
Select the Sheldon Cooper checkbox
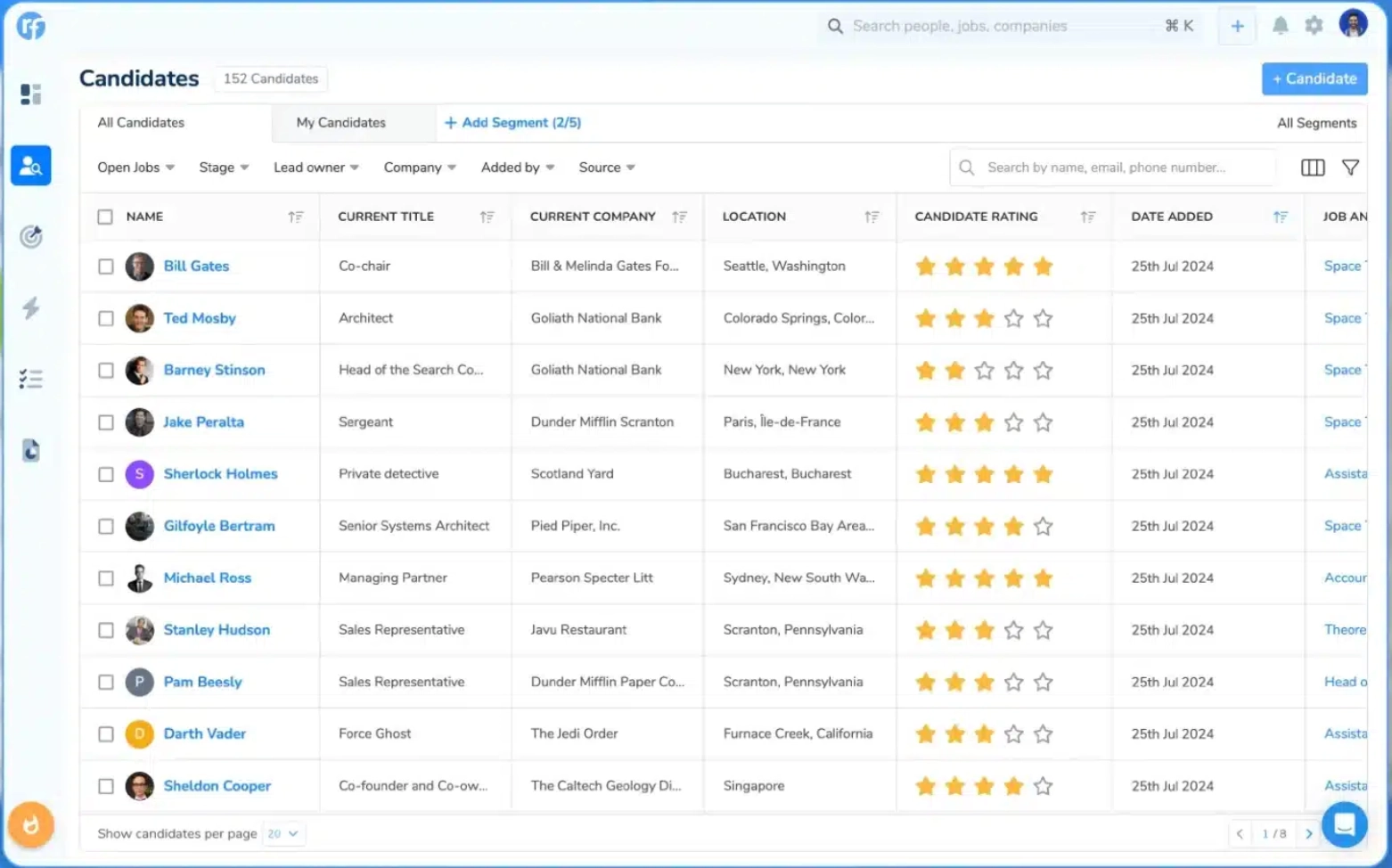(105, 786)
